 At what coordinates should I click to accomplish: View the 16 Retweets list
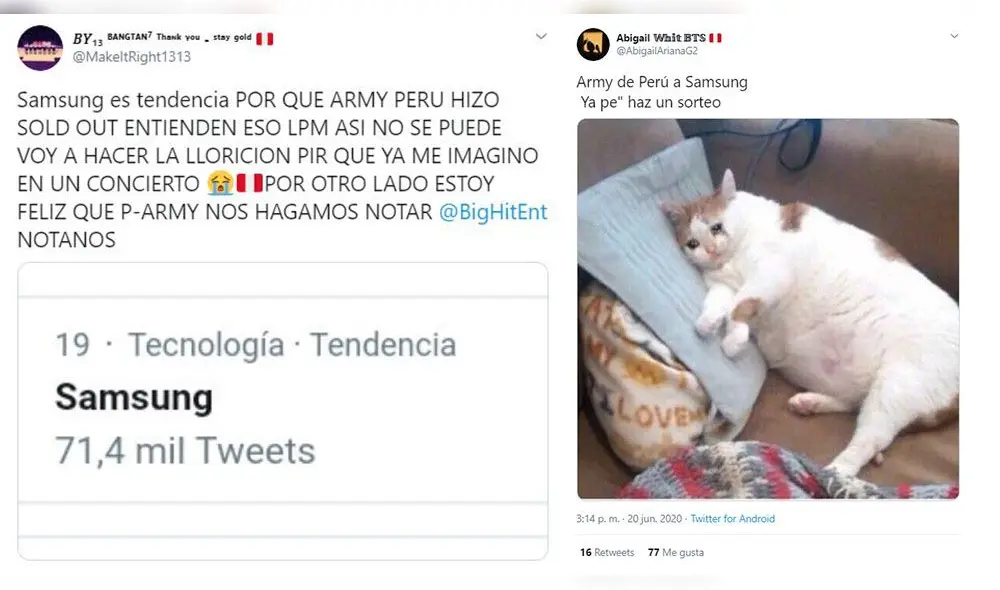pyautogui.click(x=607, y=552)
